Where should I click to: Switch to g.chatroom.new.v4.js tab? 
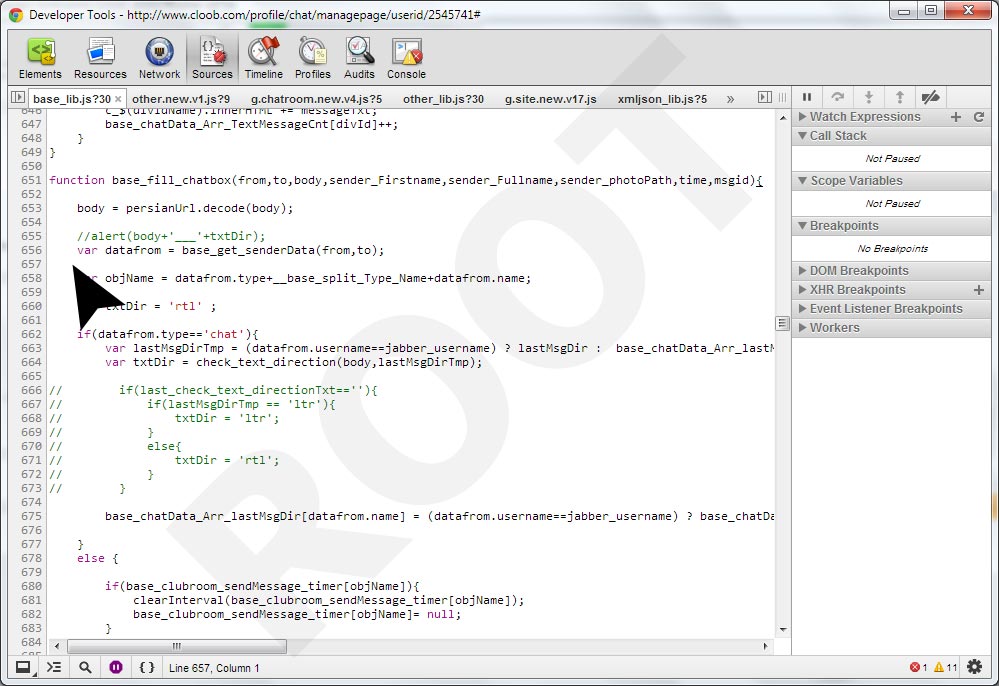(x=316, y=99)
